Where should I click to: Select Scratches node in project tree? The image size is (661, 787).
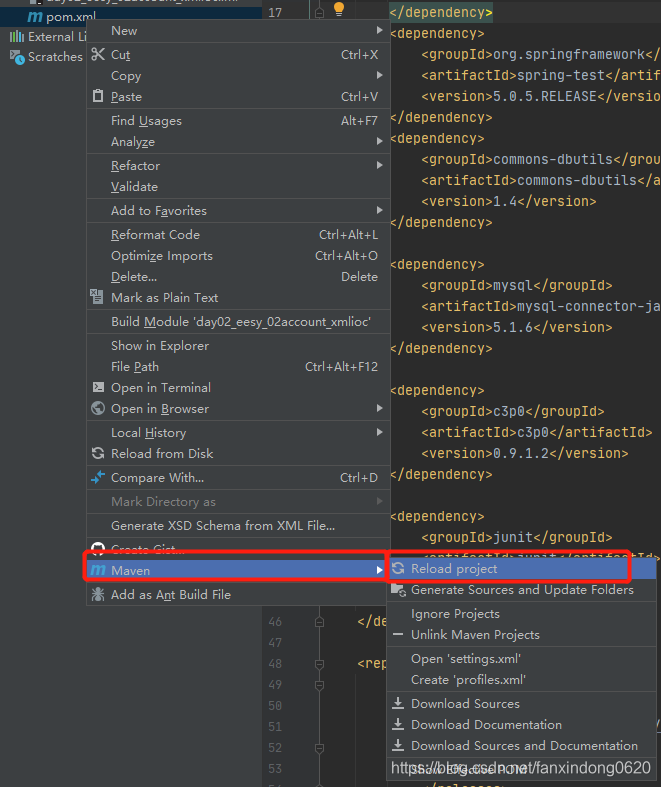point(55,57)
